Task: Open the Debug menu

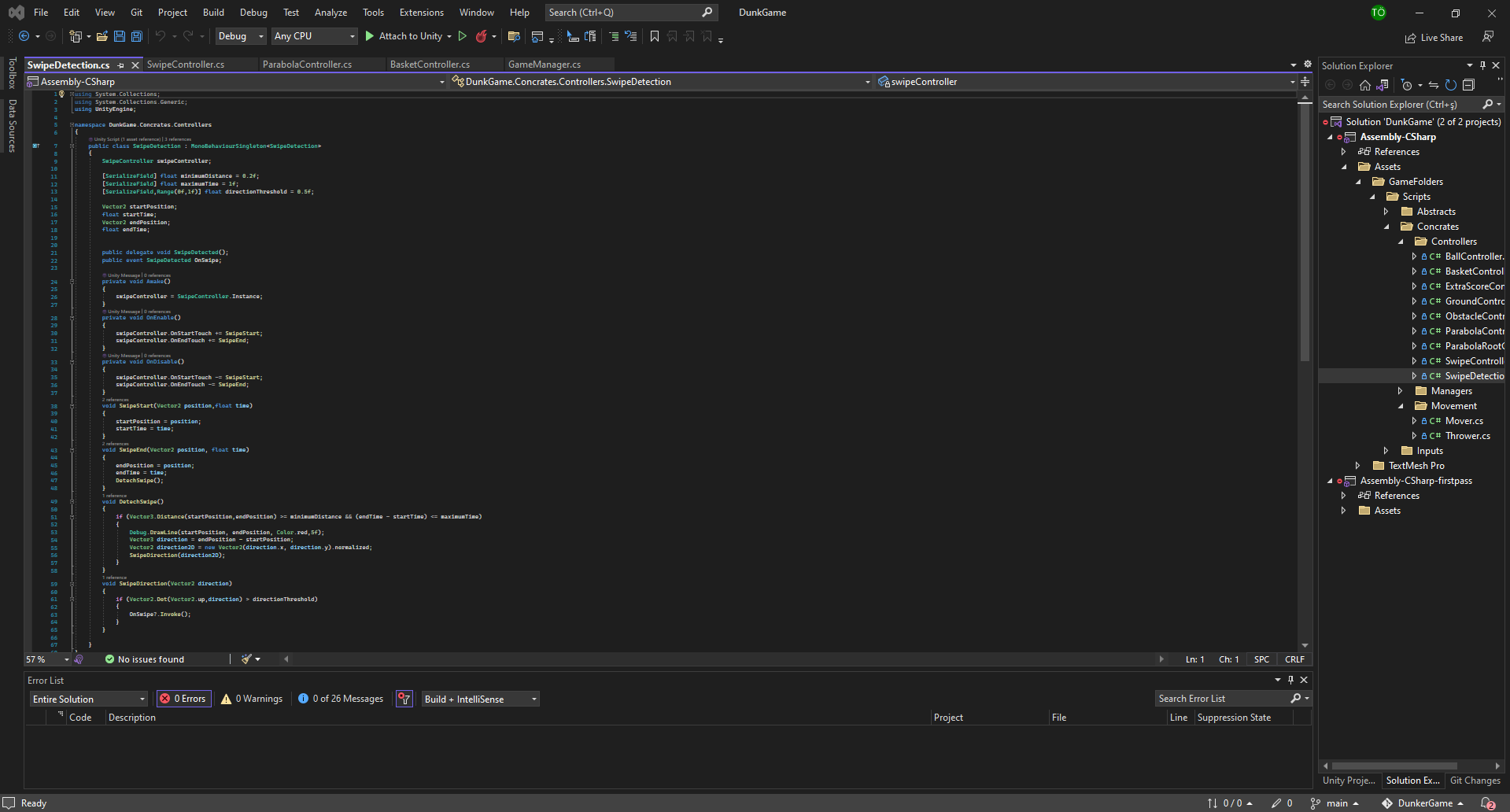Action: 253,12
